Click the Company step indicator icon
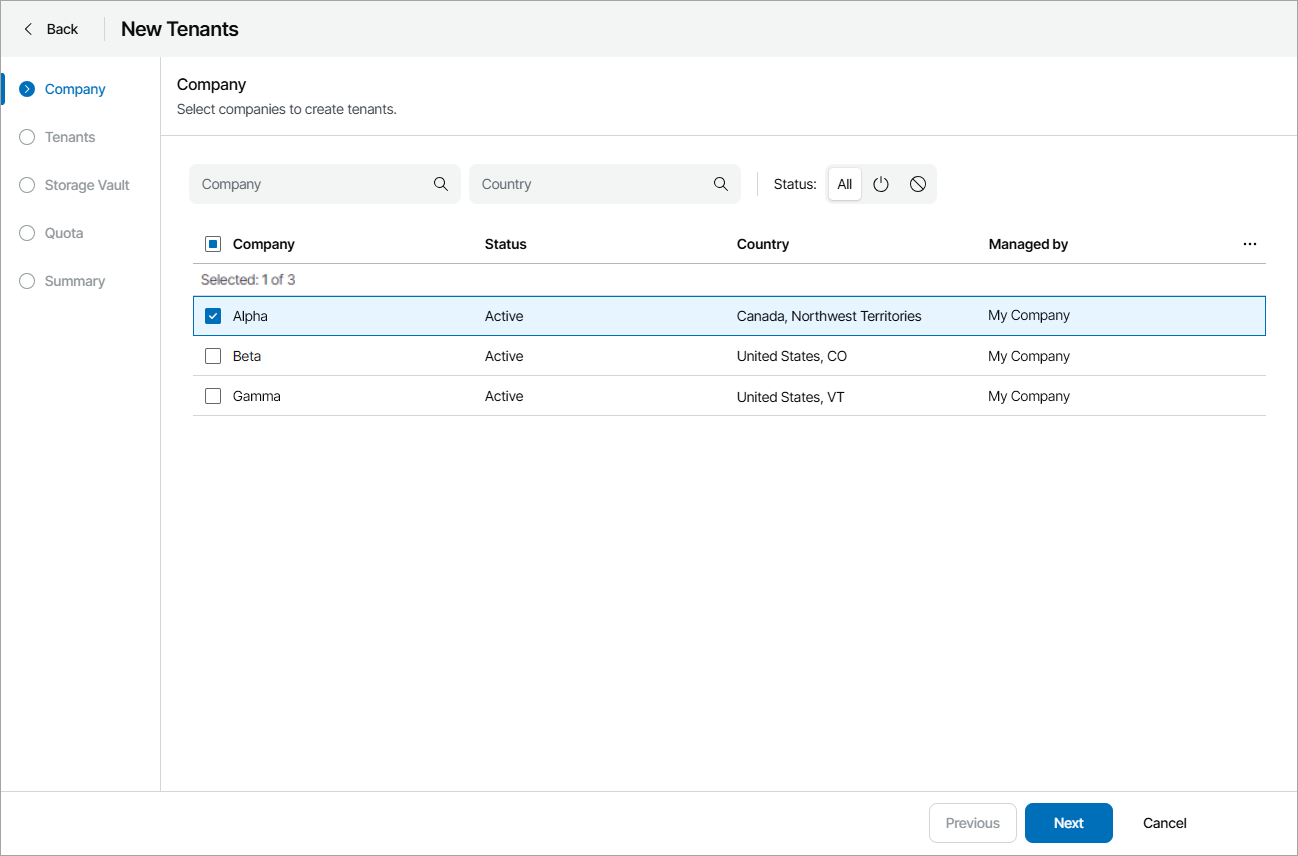Image resolution: width=1298 pixels, height=856 pixels. click(27, 89)
